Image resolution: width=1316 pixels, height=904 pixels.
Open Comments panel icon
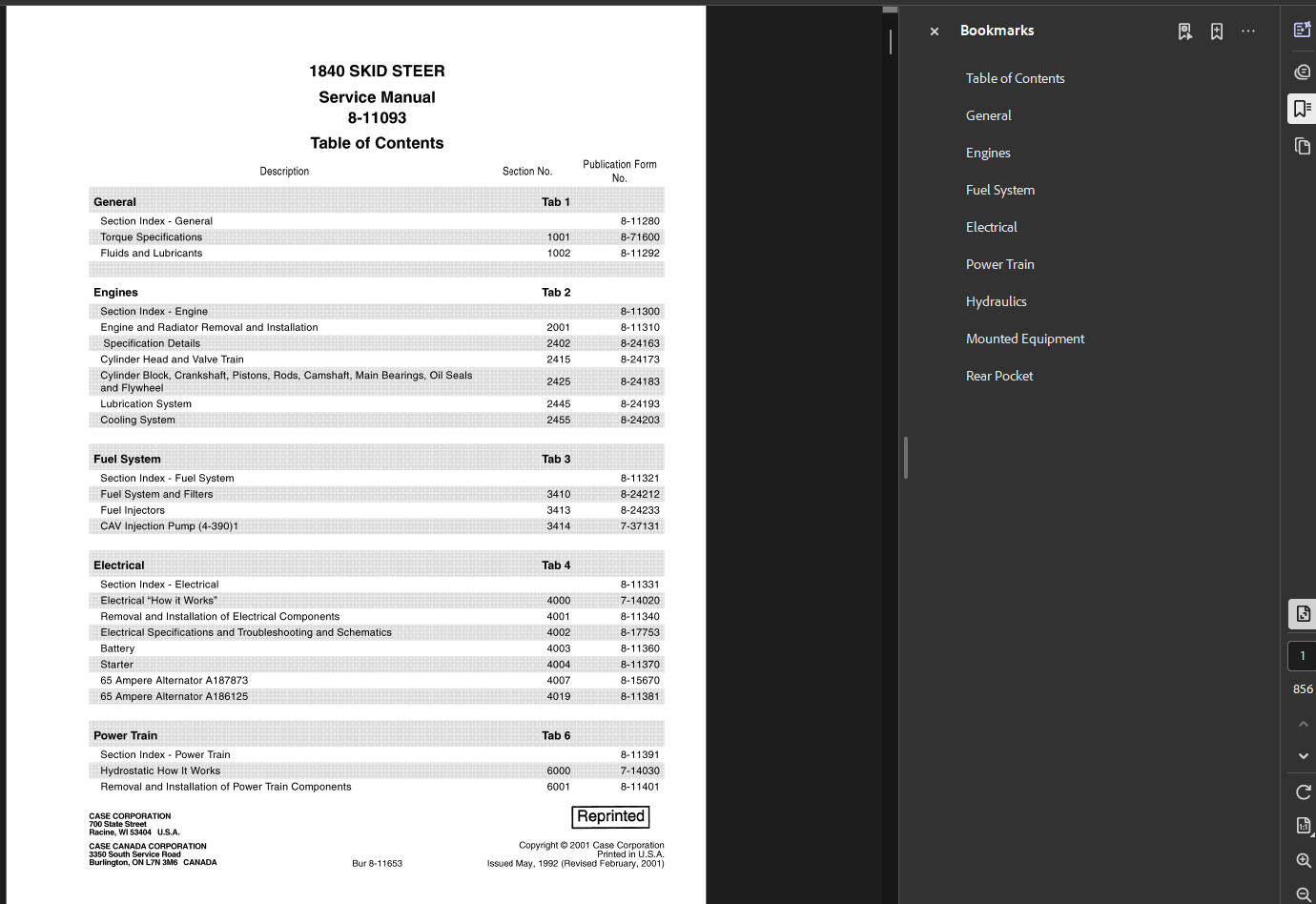coord(1302,72)
